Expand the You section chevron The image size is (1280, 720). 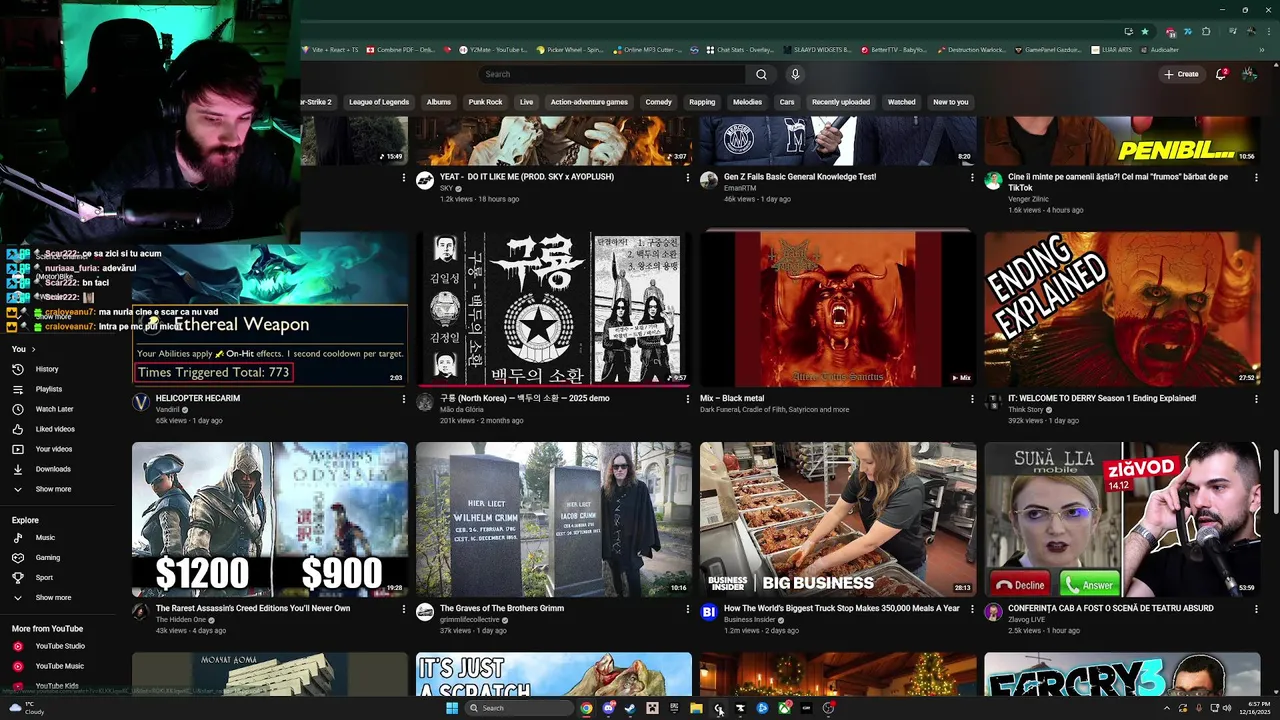[x=33, y=349]
